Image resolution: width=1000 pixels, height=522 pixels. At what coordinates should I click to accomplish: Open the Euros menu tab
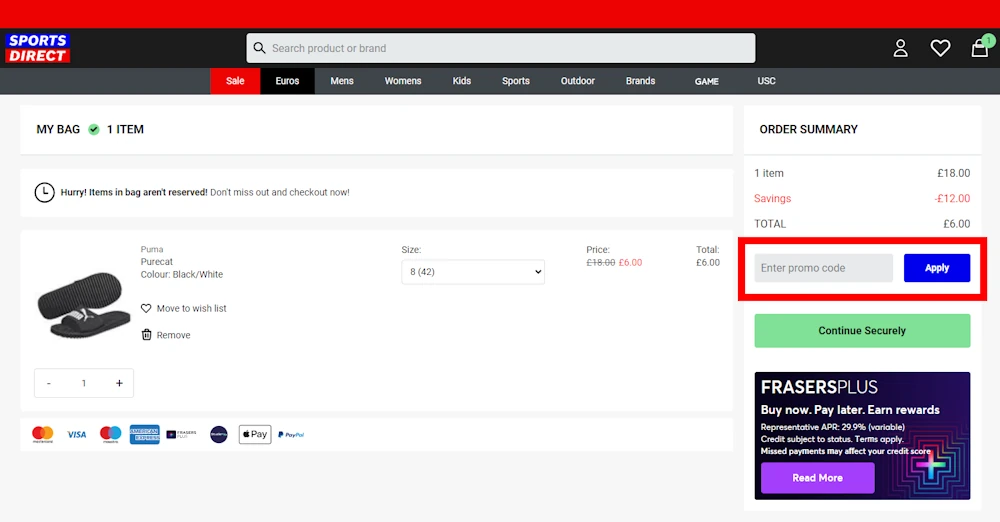click(287, 81)
